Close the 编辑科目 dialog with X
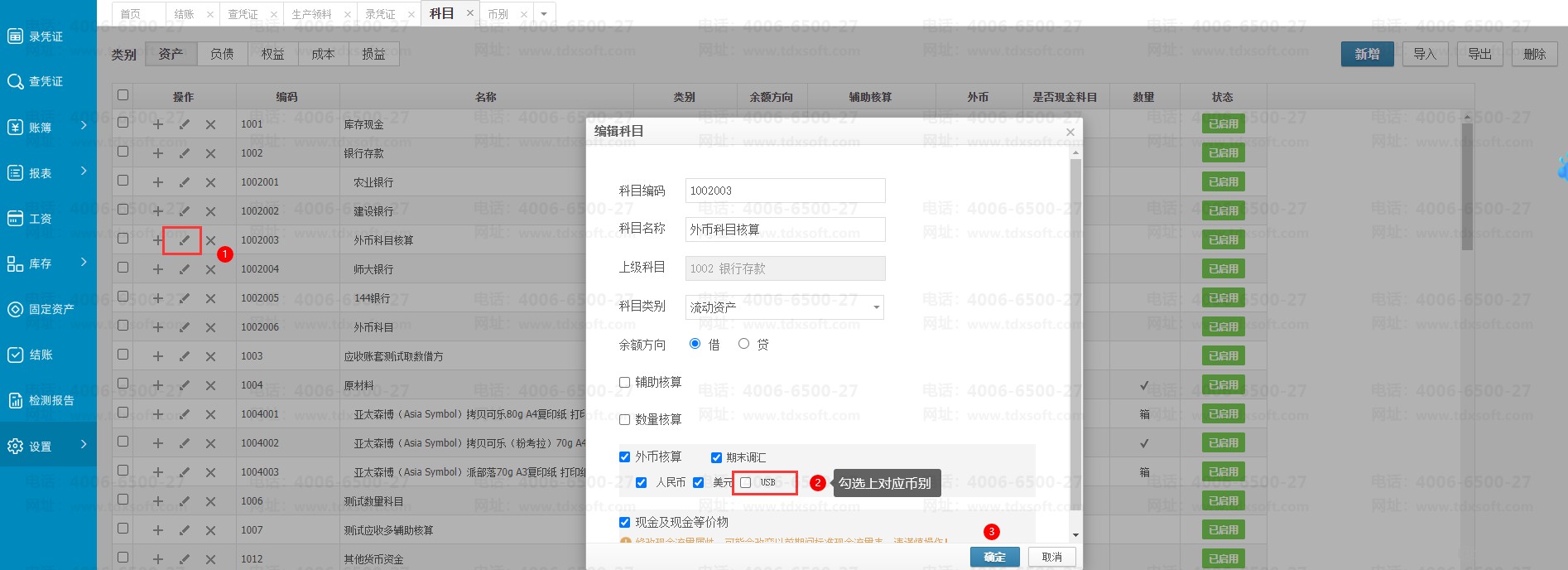This screenshot has height=570, width=1568. point(1070,132)
